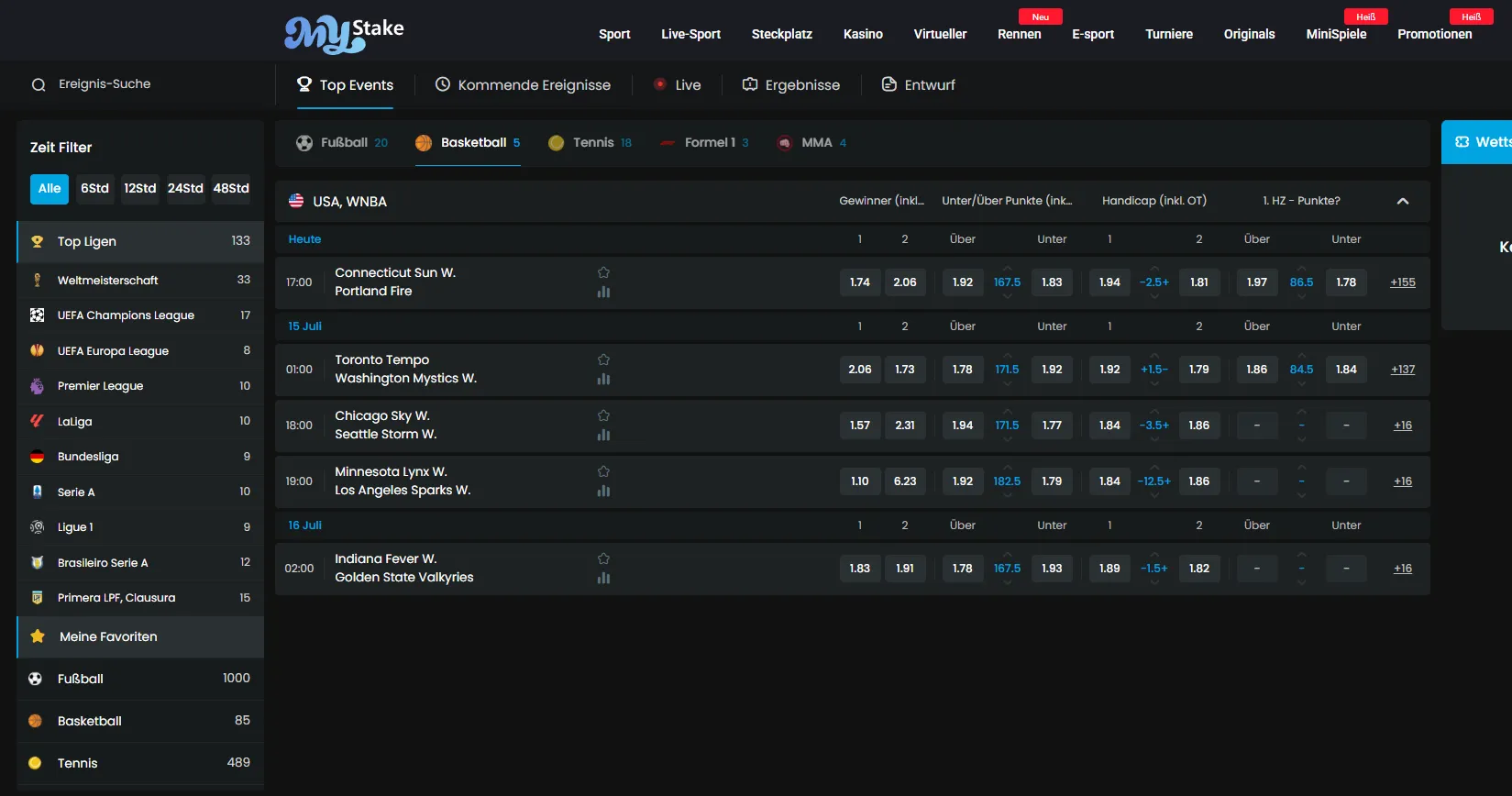Favorite the Connecticut Sun vs Portland Fire match

[x=603, y=272]
